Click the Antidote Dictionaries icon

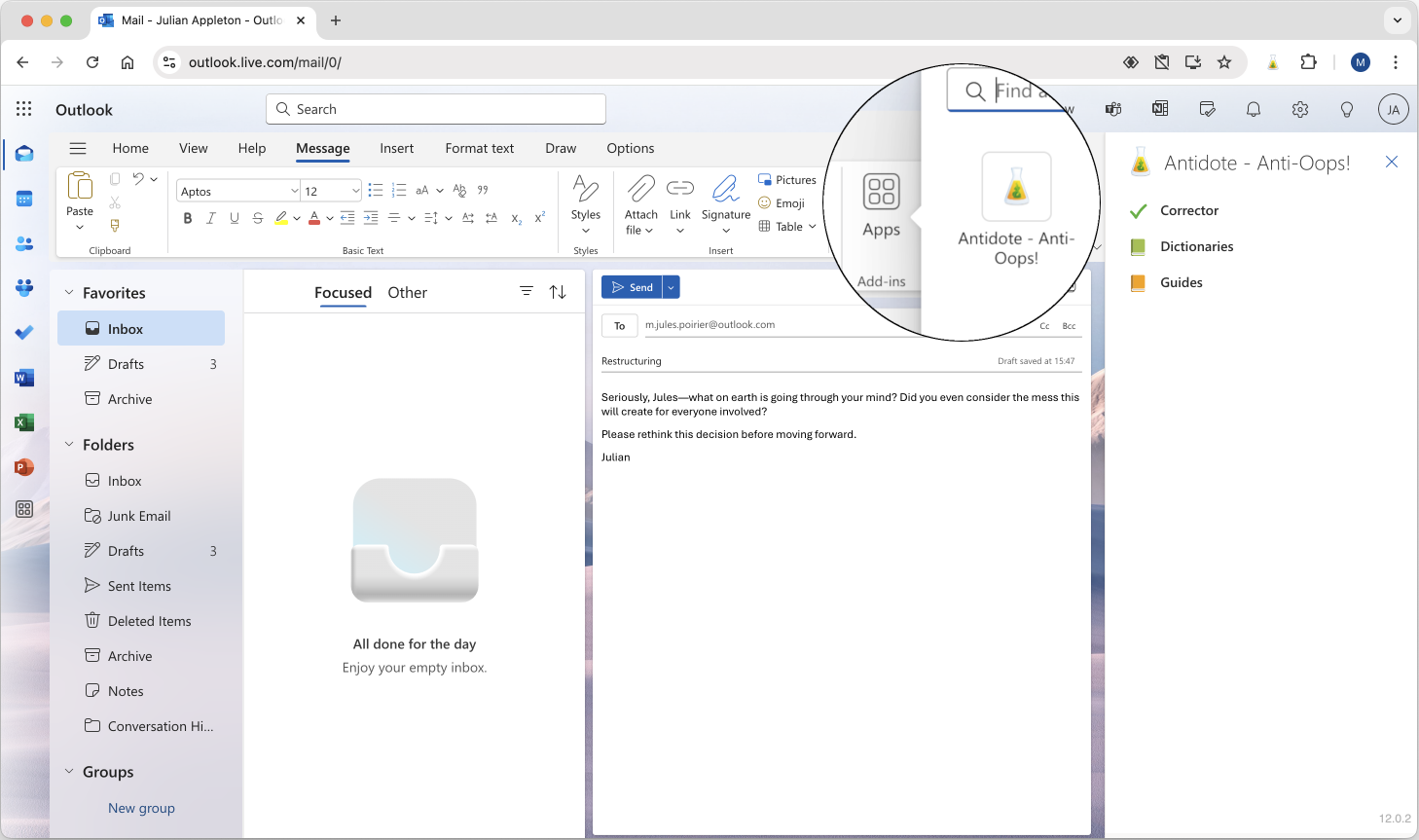click(x=1138, y=247)
